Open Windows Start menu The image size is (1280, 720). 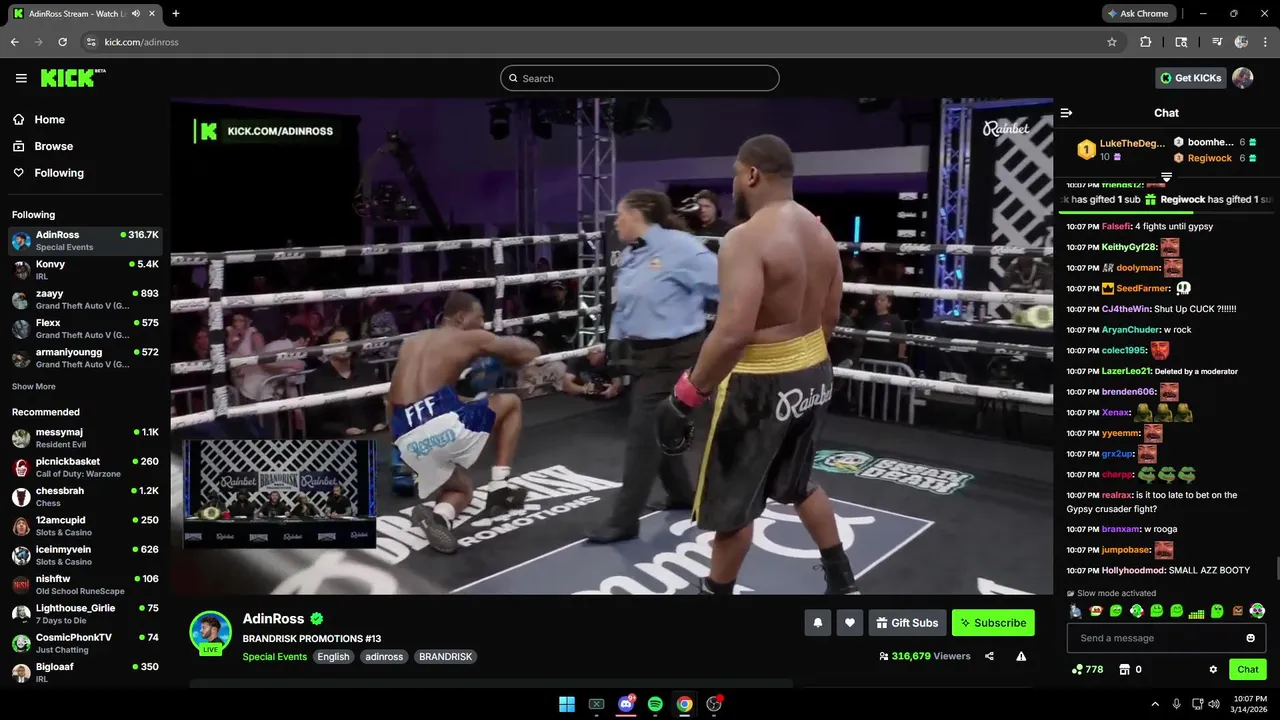coord(567,704)
